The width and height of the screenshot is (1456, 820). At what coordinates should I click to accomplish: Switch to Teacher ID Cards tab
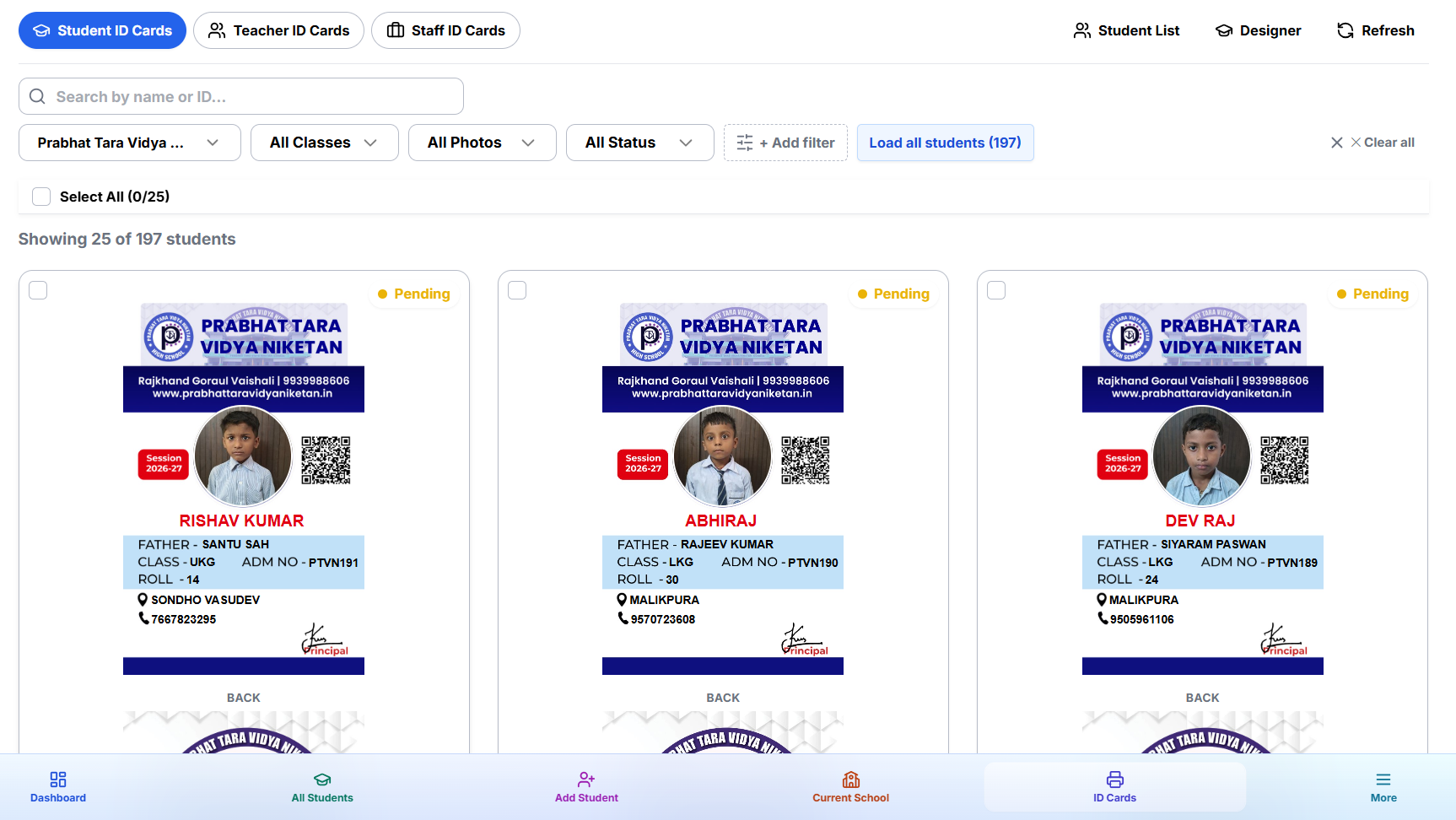click(x=278, y=30)
